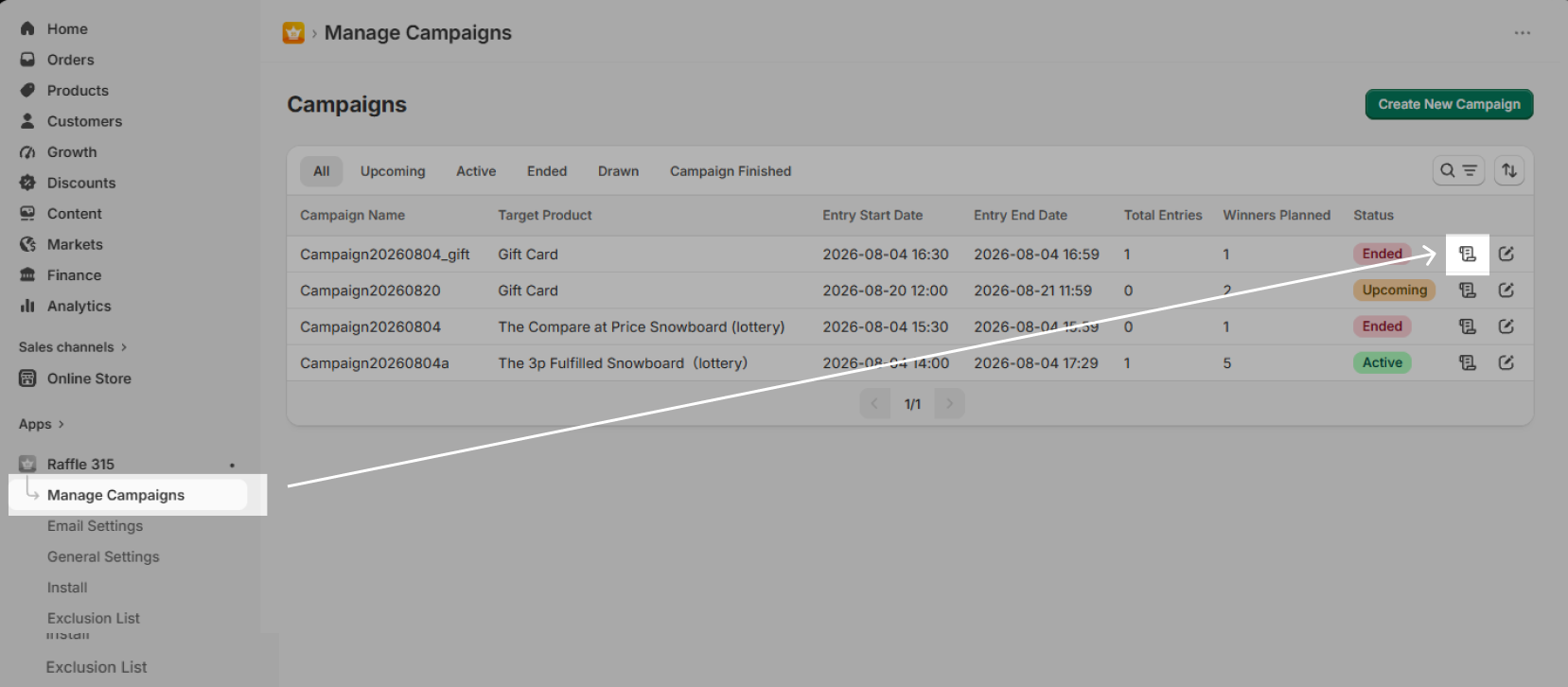Click the Target Product column header
The height and width of the screenshot is (687, 1568).
[545, 215]
